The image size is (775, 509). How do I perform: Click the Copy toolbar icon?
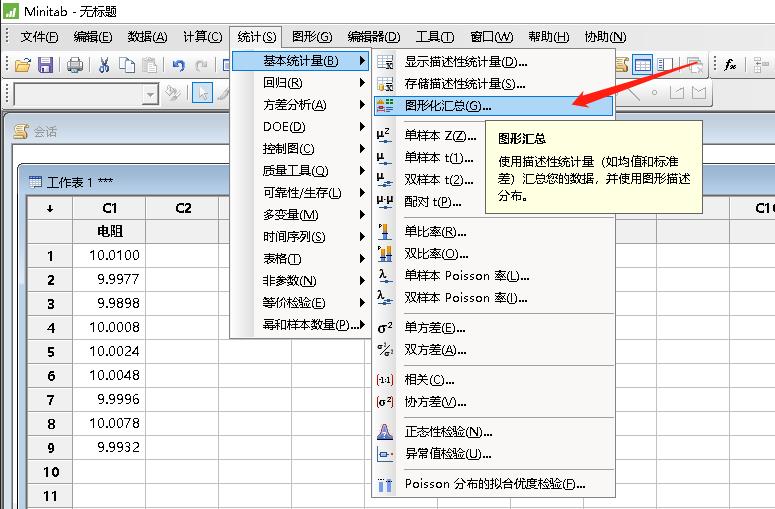point(127,65)
